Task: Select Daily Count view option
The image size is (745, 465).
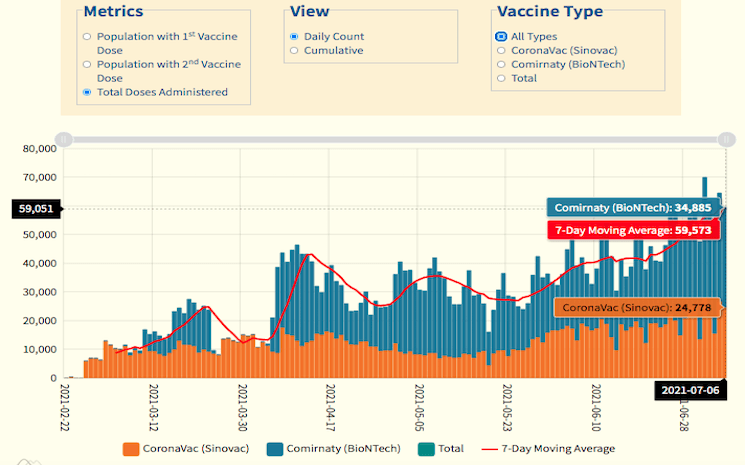Action: pos(294,36)
